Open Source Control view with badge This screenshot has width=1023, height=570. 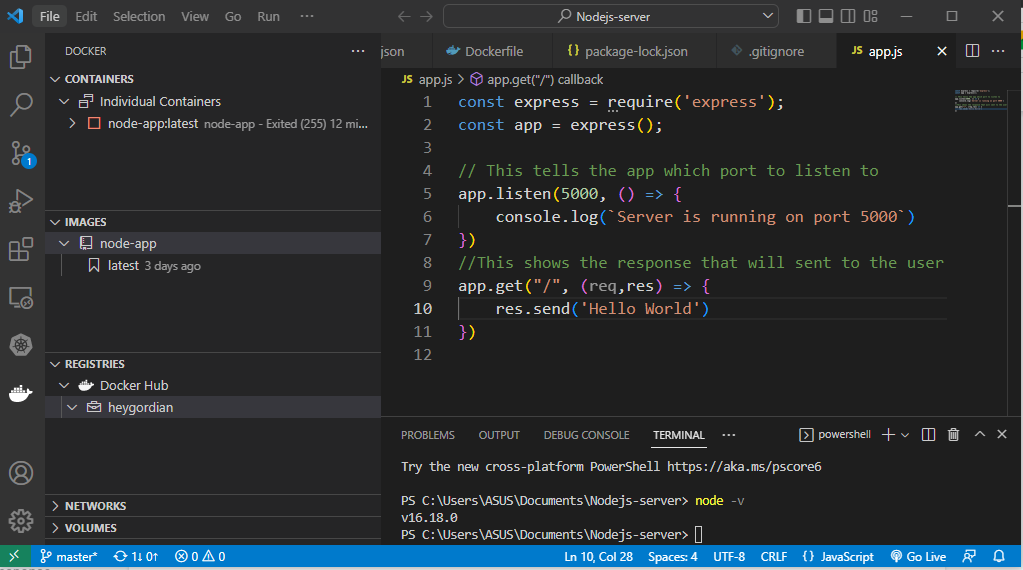[x=21, y=153]
